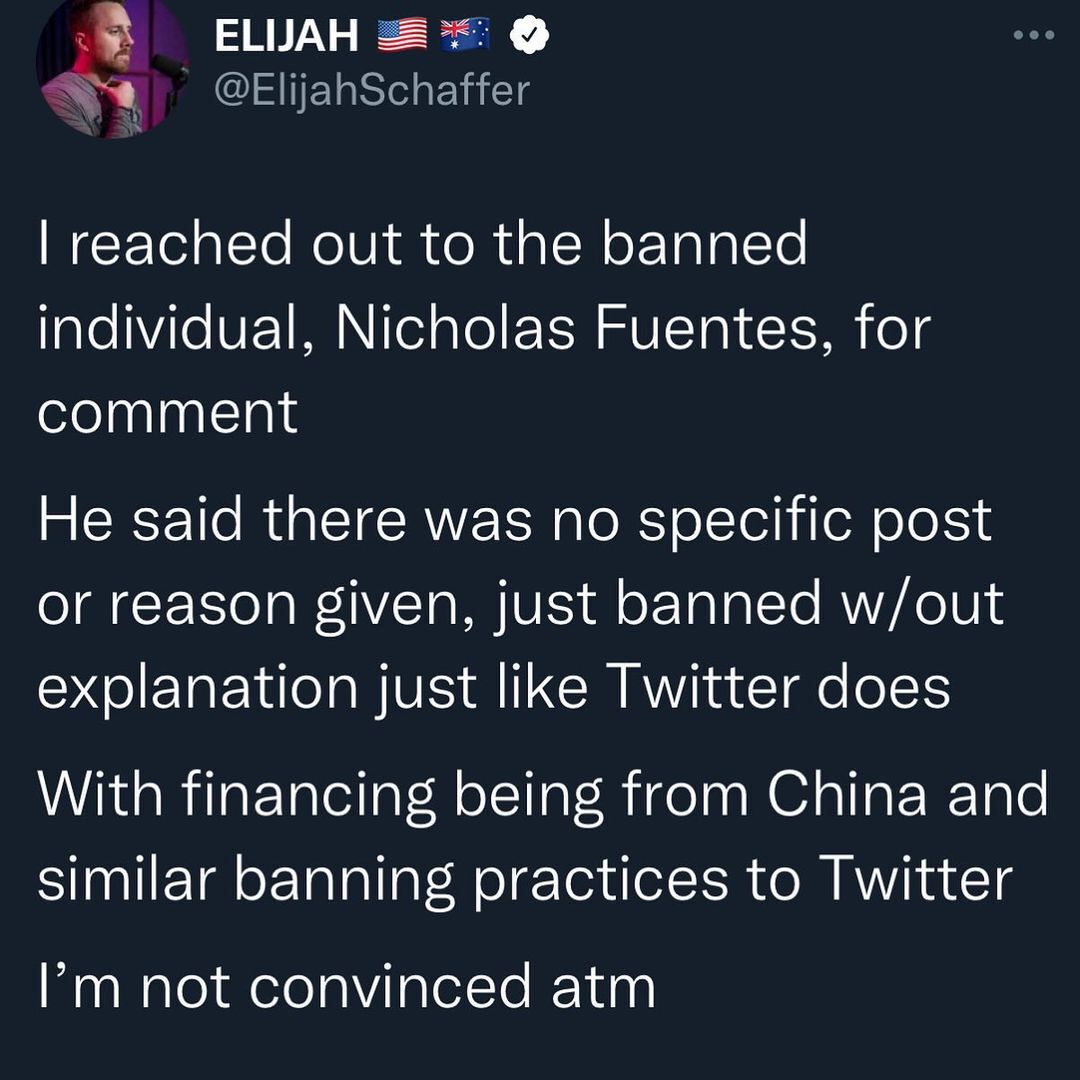The image size is (1080, 1080).
Task: Click the "similar banning practices to Twitter" line
Action: [x=525, y=880]
